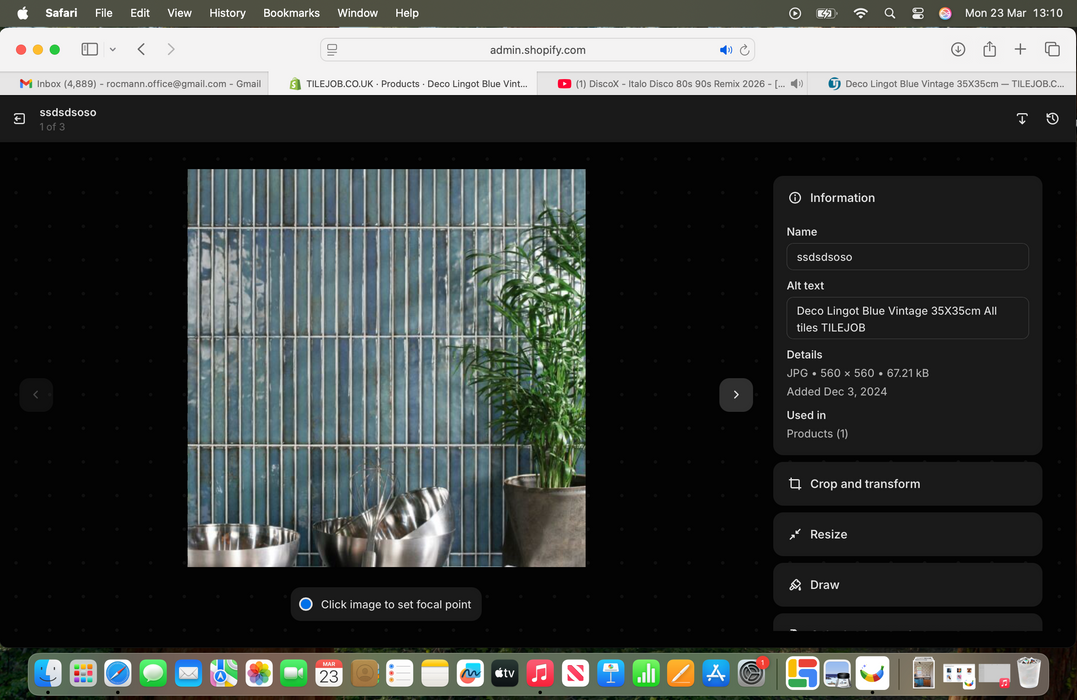This screenshot has width=1077, height=700.
Task: Mute audio on the DiscoX YouTube tab
Action: point(796,84)
